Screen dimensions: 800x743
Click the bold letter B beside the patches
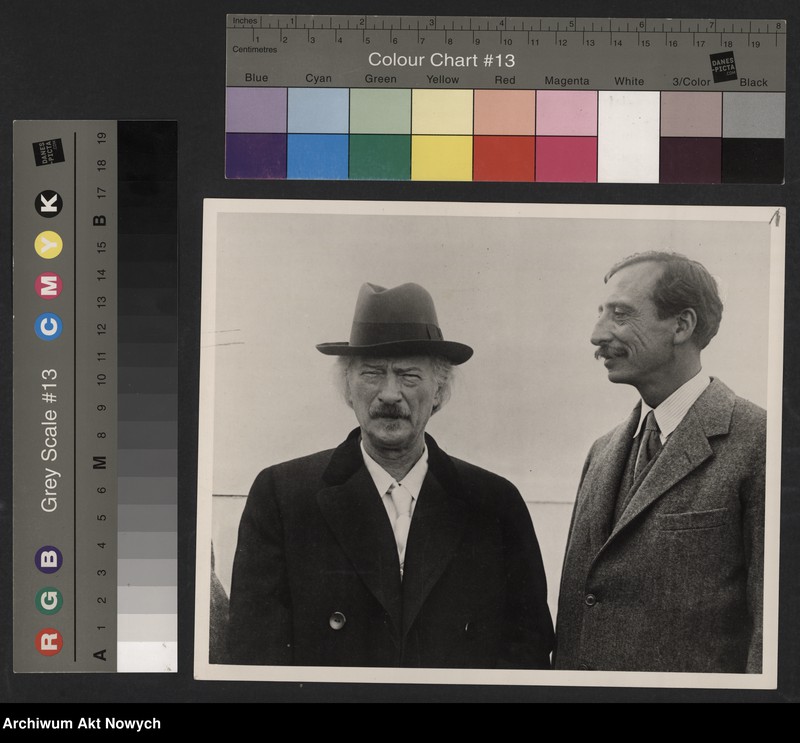[100, 220]
